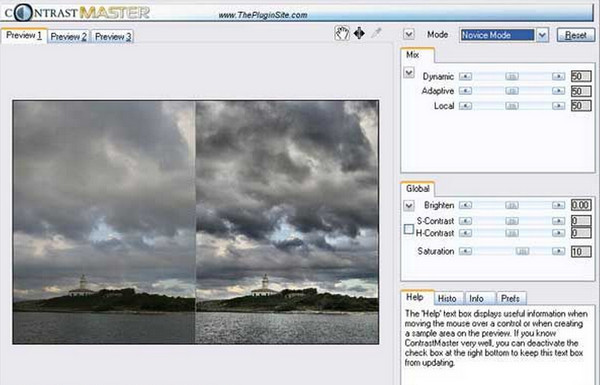Click the H-Contrast slider thumb
This screenshot has width=600, height=385.
pyautogui.click(x=512, y=233)
